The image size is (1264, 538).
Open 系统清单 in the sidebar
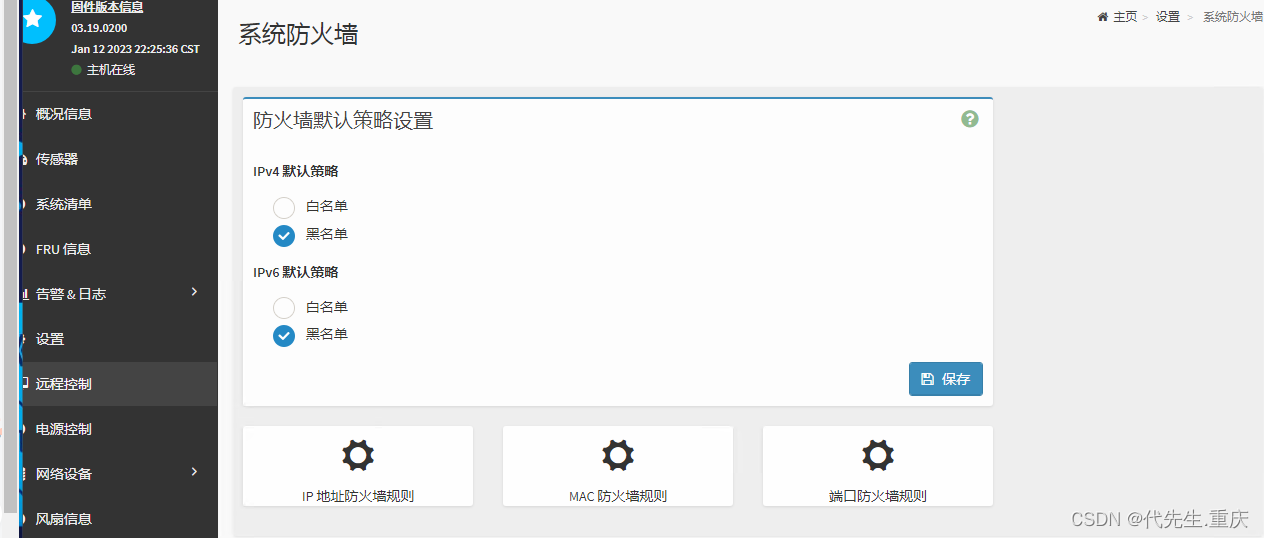click(118, 204)
